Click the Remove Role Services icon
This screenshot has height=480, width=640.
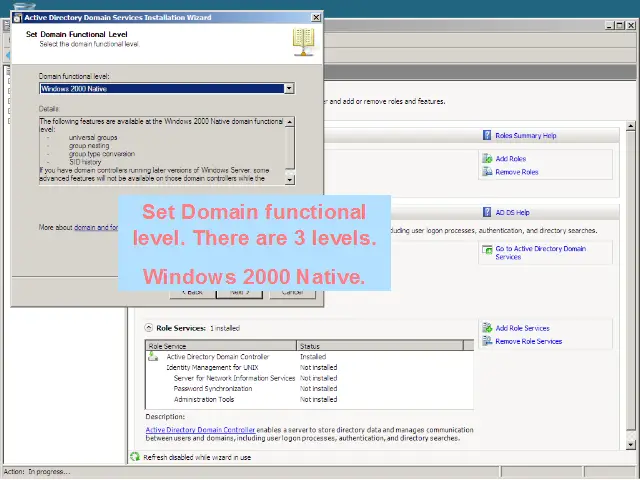[x=487, y=341]
